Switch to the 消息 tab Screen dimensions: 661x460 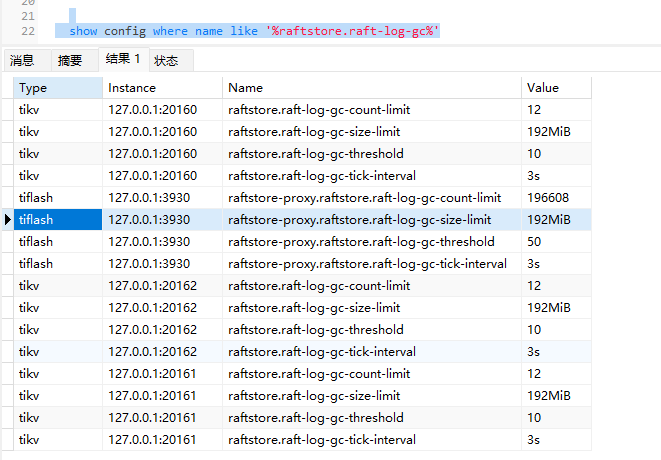(x=22, y=61)
